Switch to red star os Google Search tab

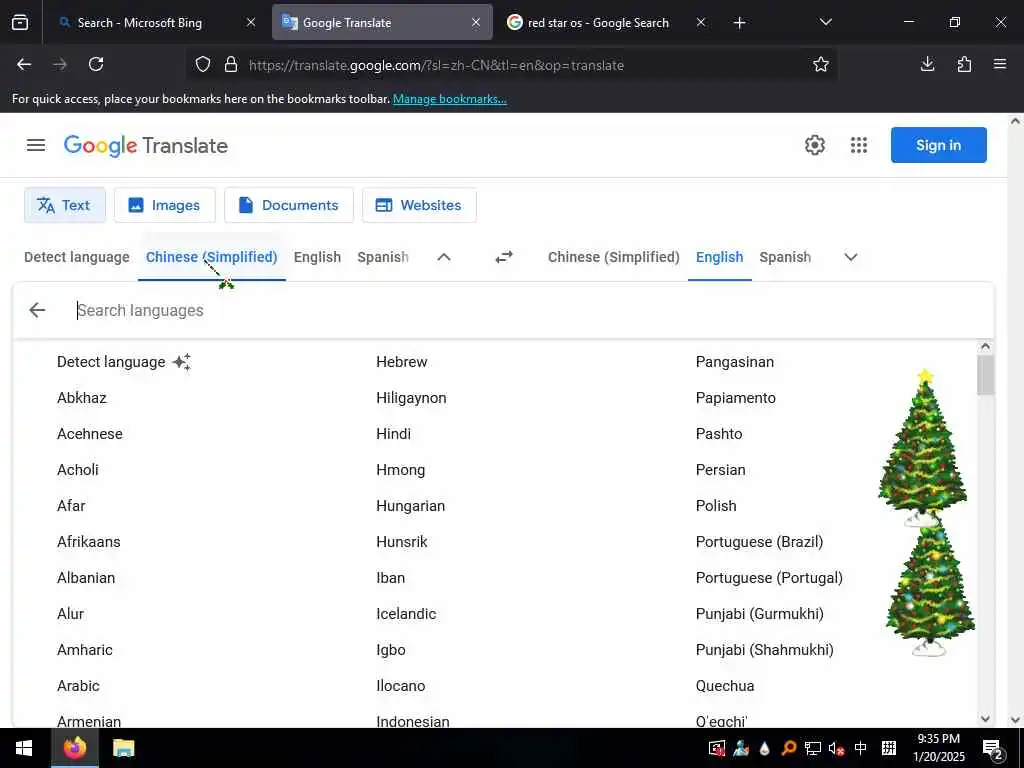[x=598, y=22]
